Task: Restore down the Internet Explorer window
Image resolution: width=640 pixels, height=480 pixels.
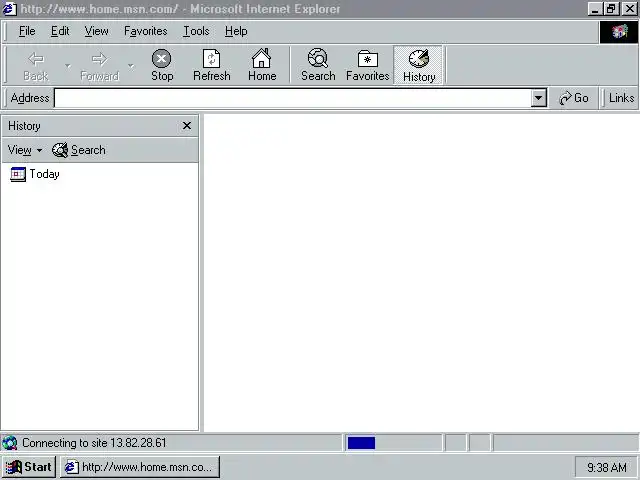Action: pos(611,9)
